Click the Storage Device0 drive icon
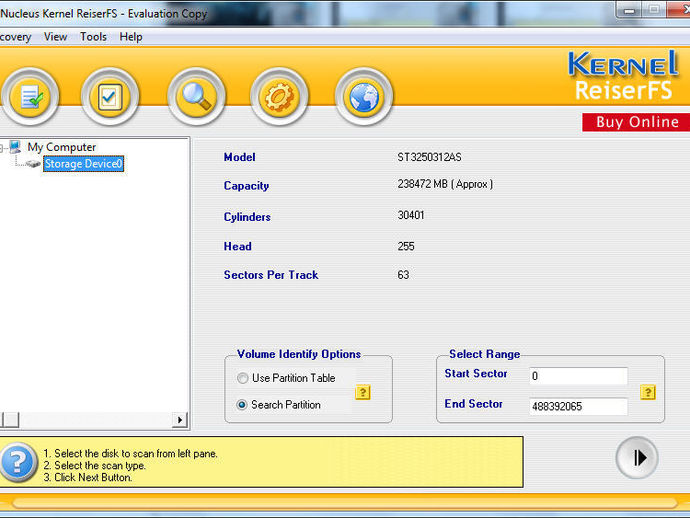The width and height of the screenshot is (690, 518). click(x=33, y=164)
